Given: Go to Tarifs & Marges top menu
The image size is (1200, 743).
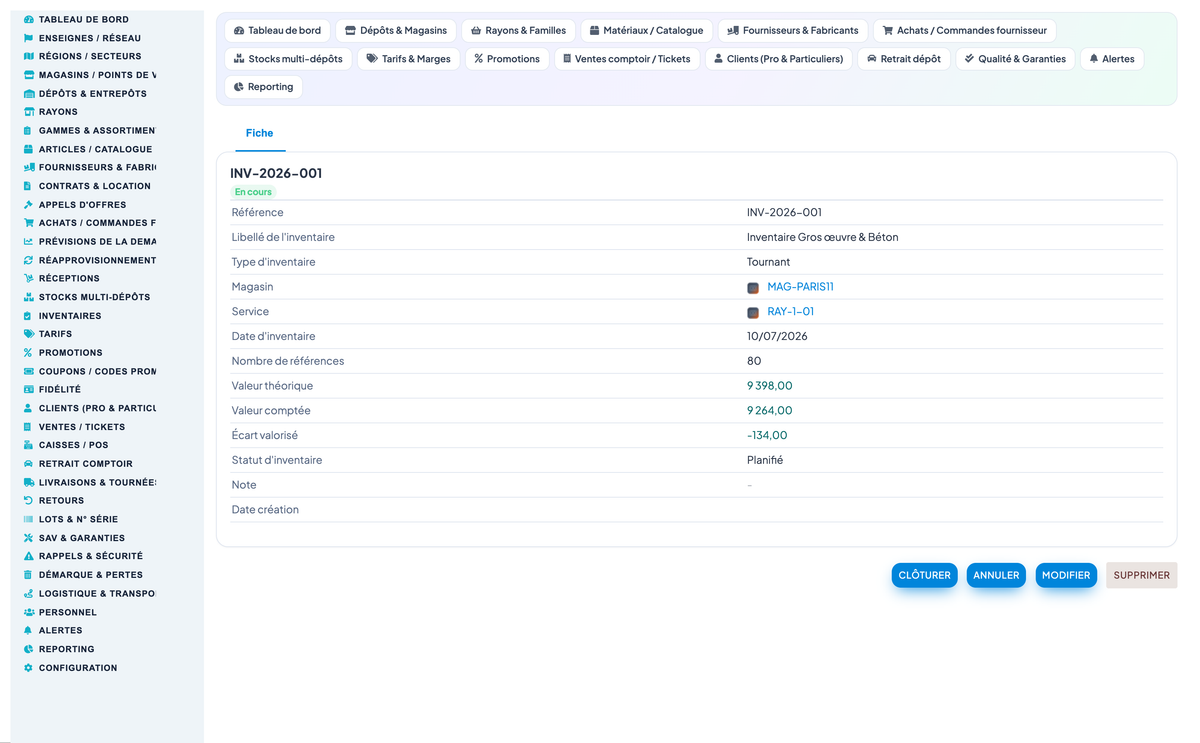Looking at the screenshot, I should (x=408, y=59).
